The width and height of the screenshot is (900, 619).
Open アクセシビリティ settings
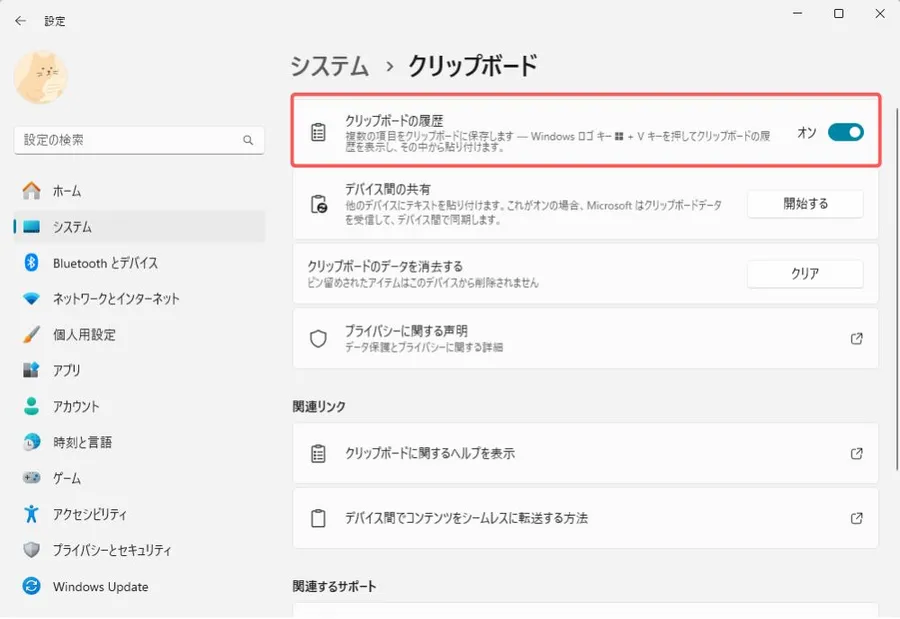click(90, 514)
